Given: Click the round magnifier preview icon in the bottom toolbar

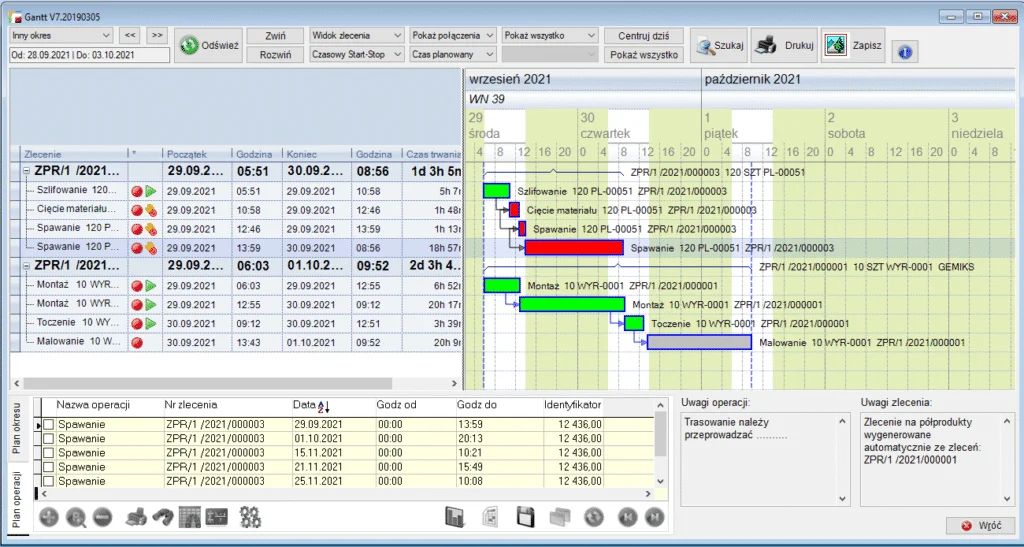Looking at the screenshot, I should [x=76, y=518].
